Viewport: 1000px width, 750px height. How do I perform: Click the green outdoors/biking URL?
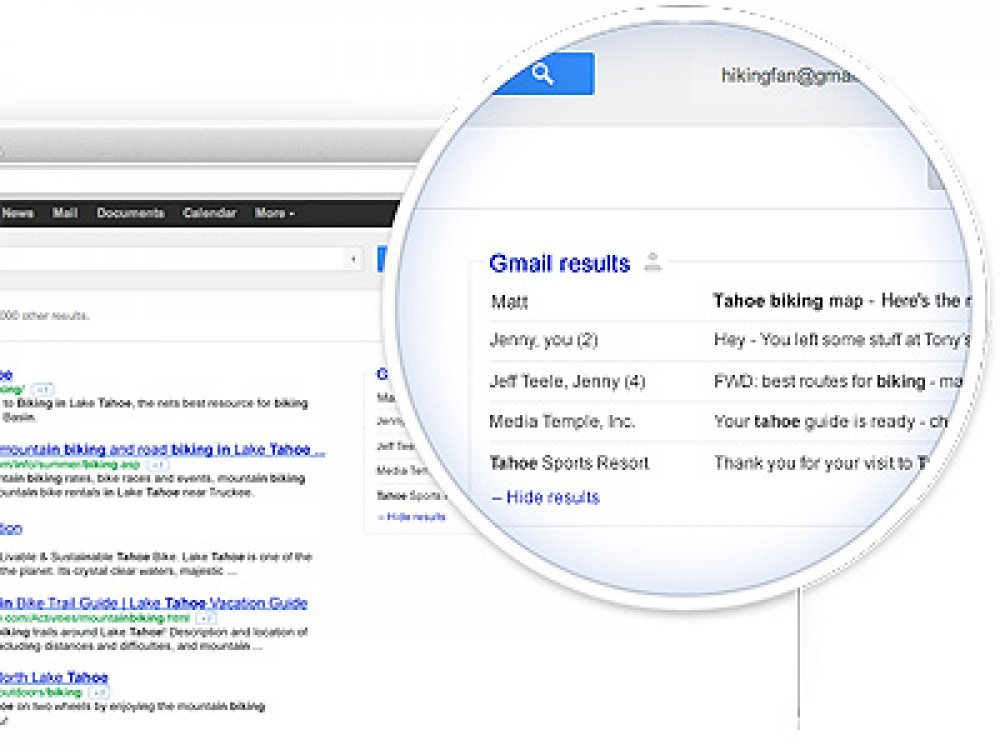click(41, 693)
